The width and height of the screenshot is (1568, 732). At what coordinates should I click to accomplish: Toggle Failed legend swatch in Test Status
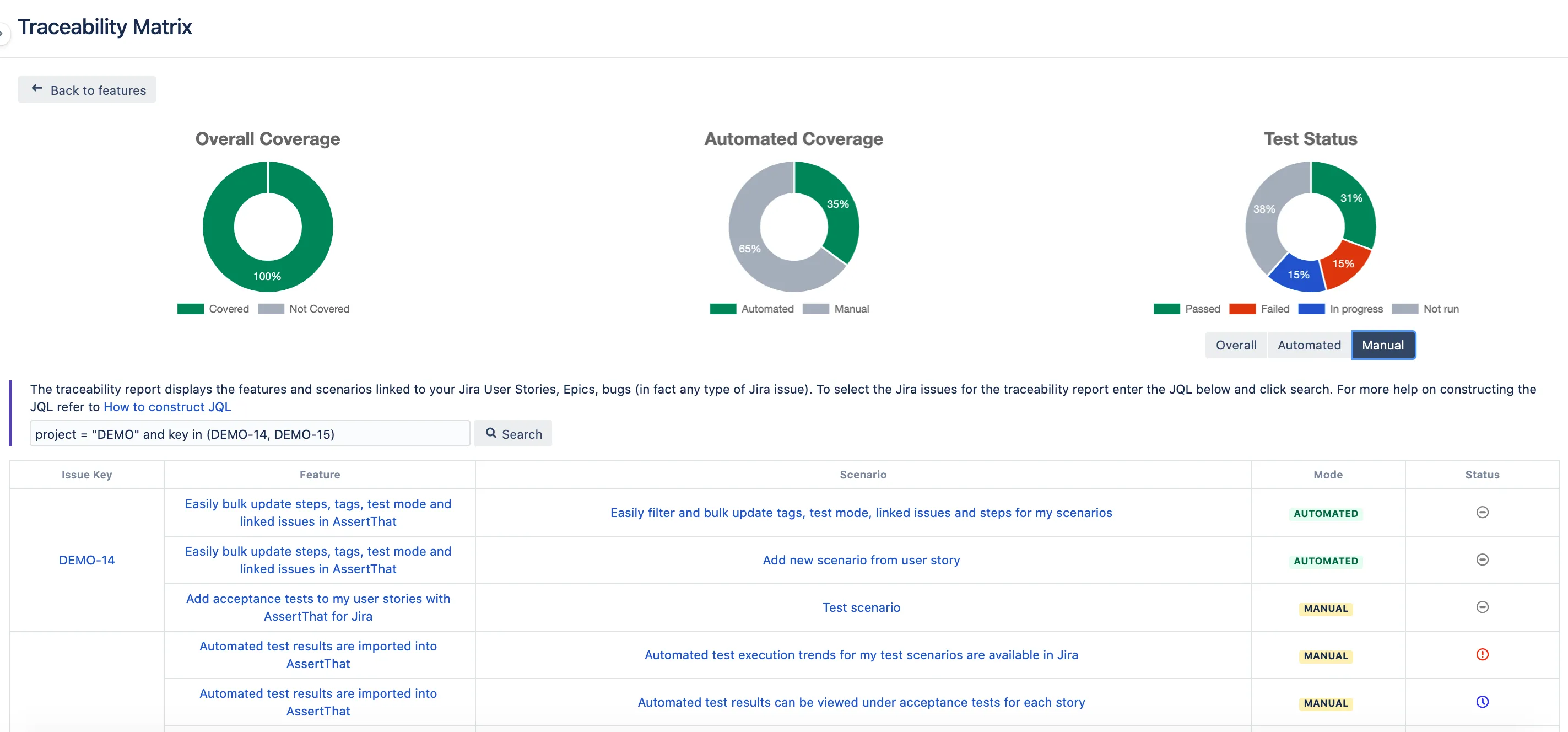pos(1242,309)
